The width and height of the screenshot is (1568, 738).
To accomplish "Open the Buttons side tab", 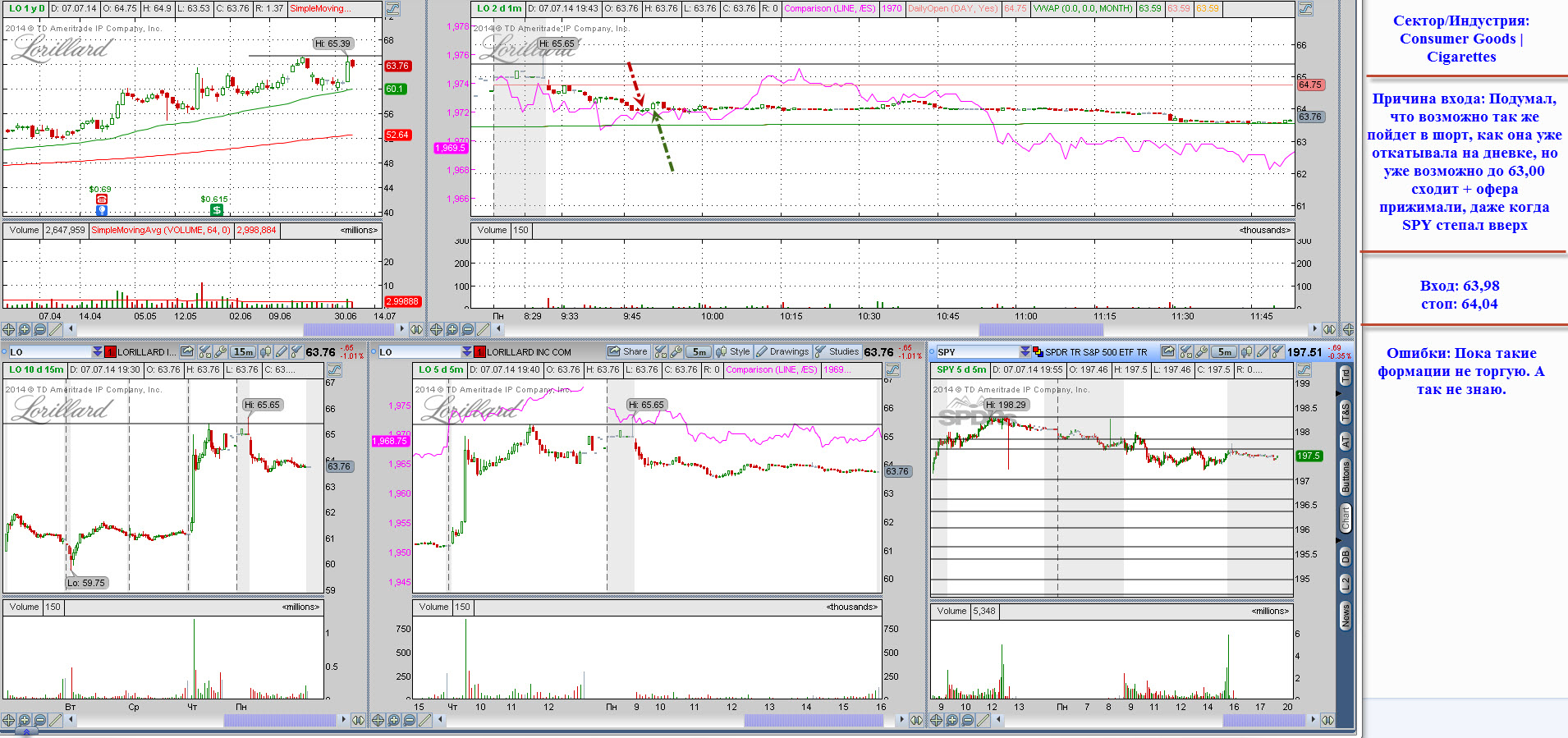I will tap(1346, 475).
